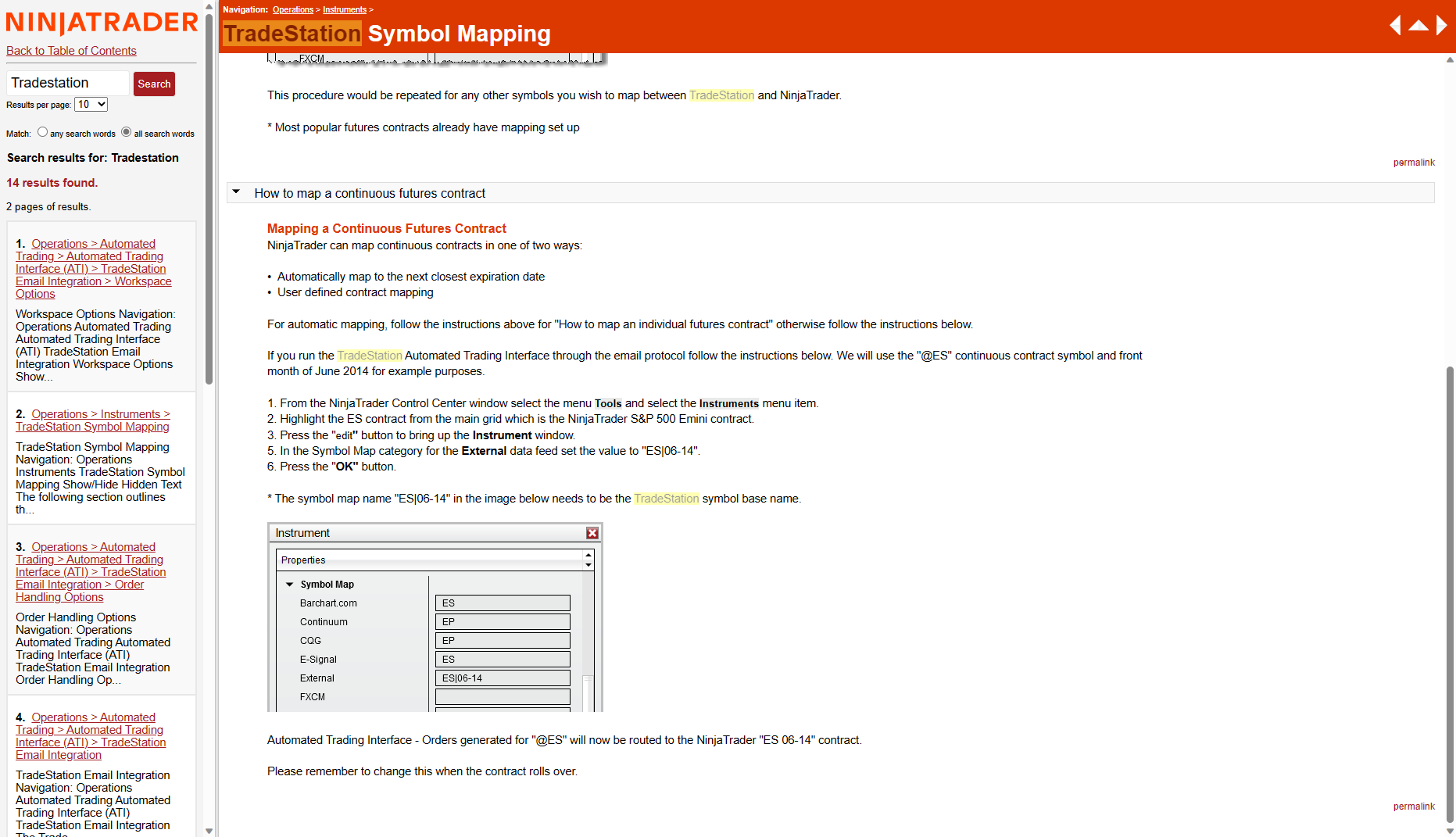Image resolution: width=1456 pixels, height=837 pixels.
Task: Click the 'Mapping a Continuous Futures Contract' heading
Action: click(x=387, y=228)
